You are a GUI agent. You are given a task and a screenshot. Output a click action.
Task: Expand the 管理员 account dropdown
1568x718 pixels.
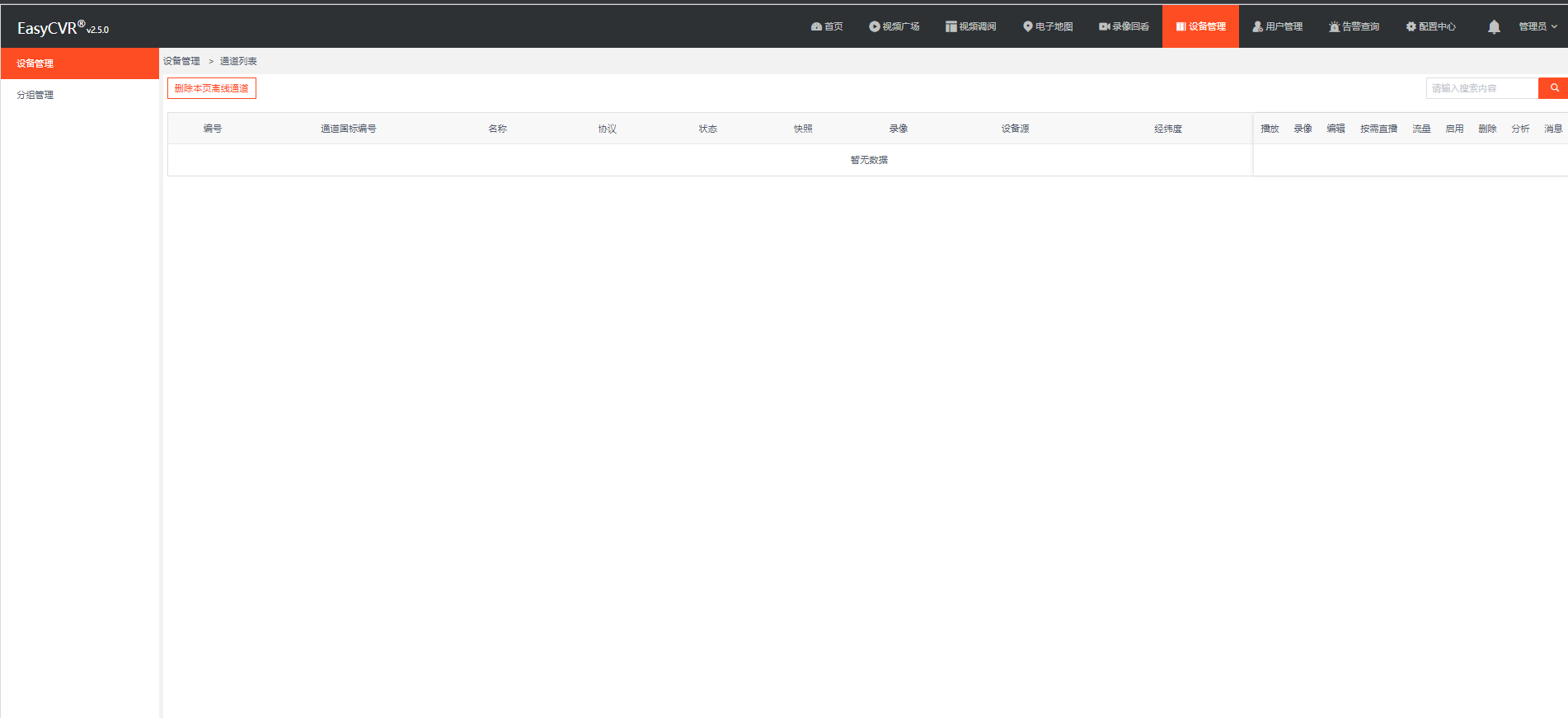[1537, 26]
